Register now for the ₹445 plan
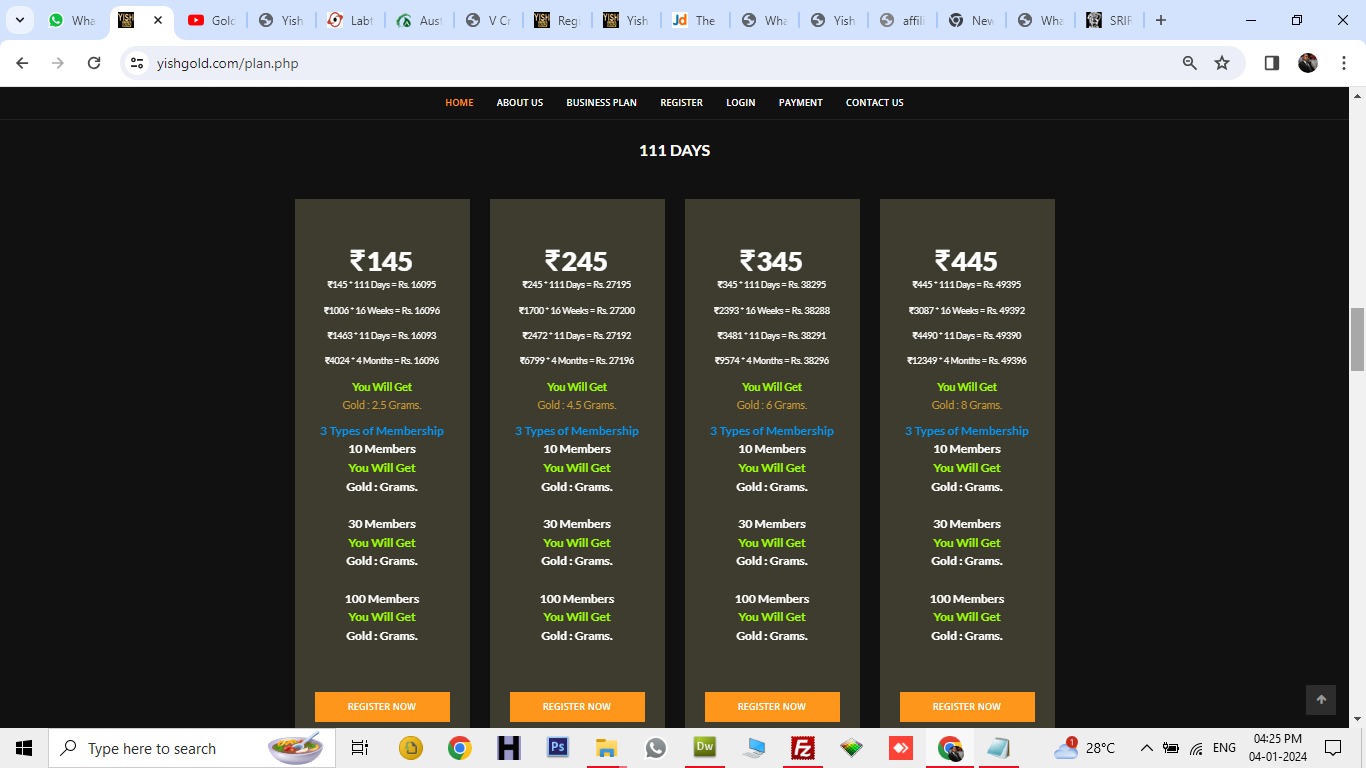 click(x=967, y=706)
